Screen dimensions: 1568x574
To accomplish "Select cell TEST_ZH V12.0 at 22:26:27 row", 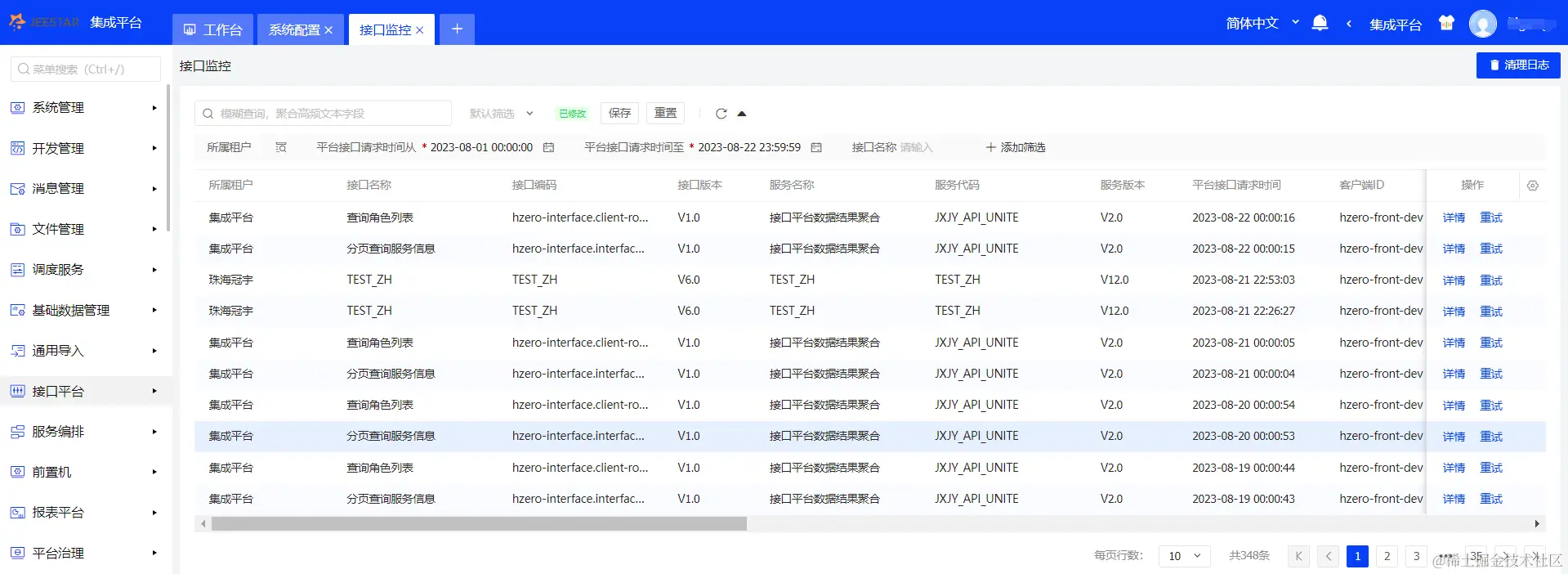I will [1115, 311].
